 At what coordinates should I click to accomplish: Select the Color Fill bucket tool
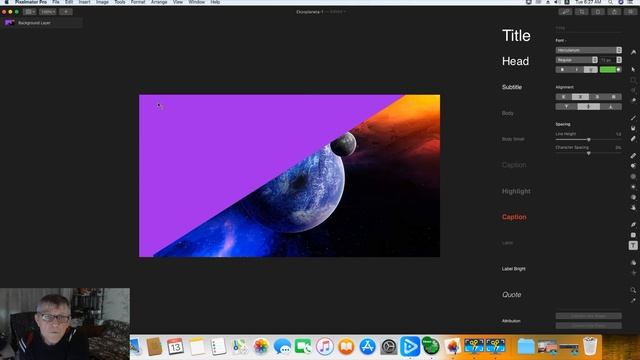point(633,128)
